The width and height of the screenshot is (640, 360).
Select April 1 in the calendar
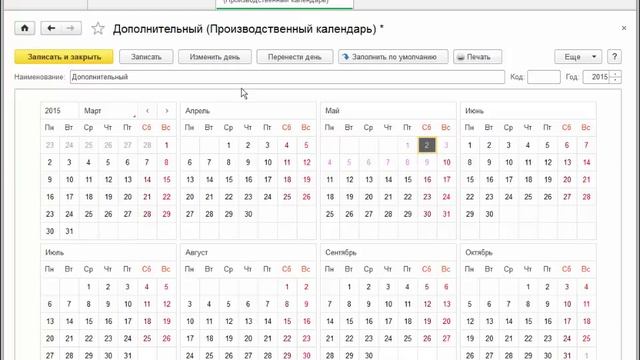pos(229,145)
